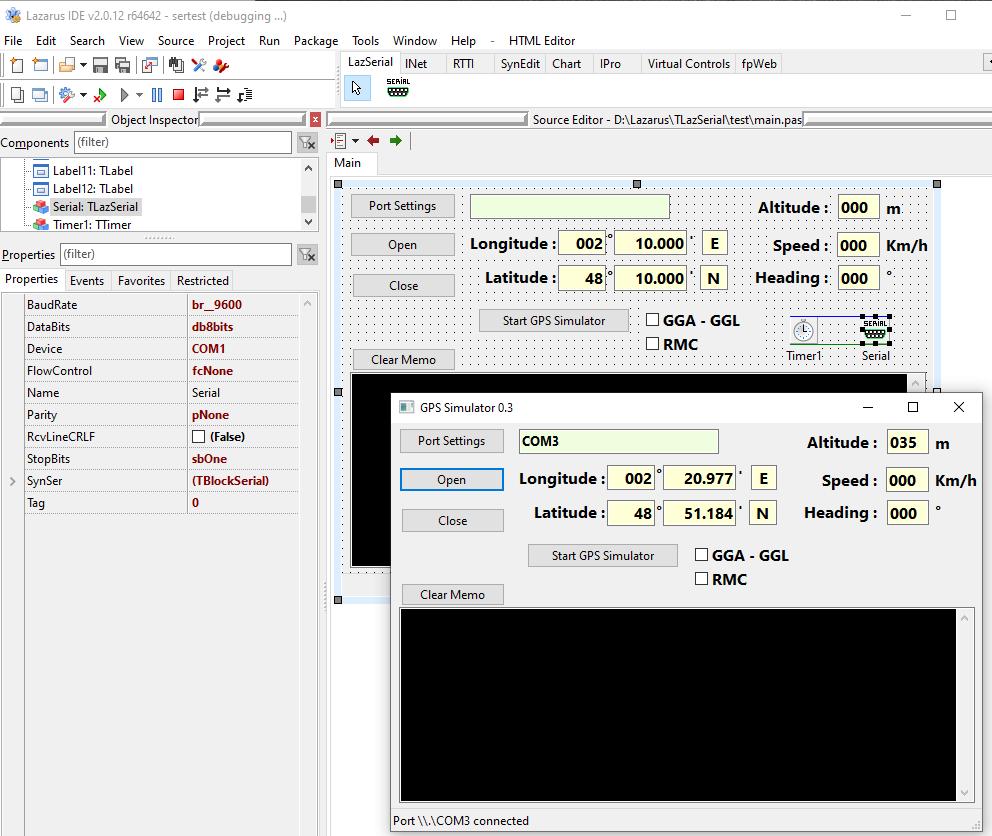Click the Run without debugging icon

point(100,95)
